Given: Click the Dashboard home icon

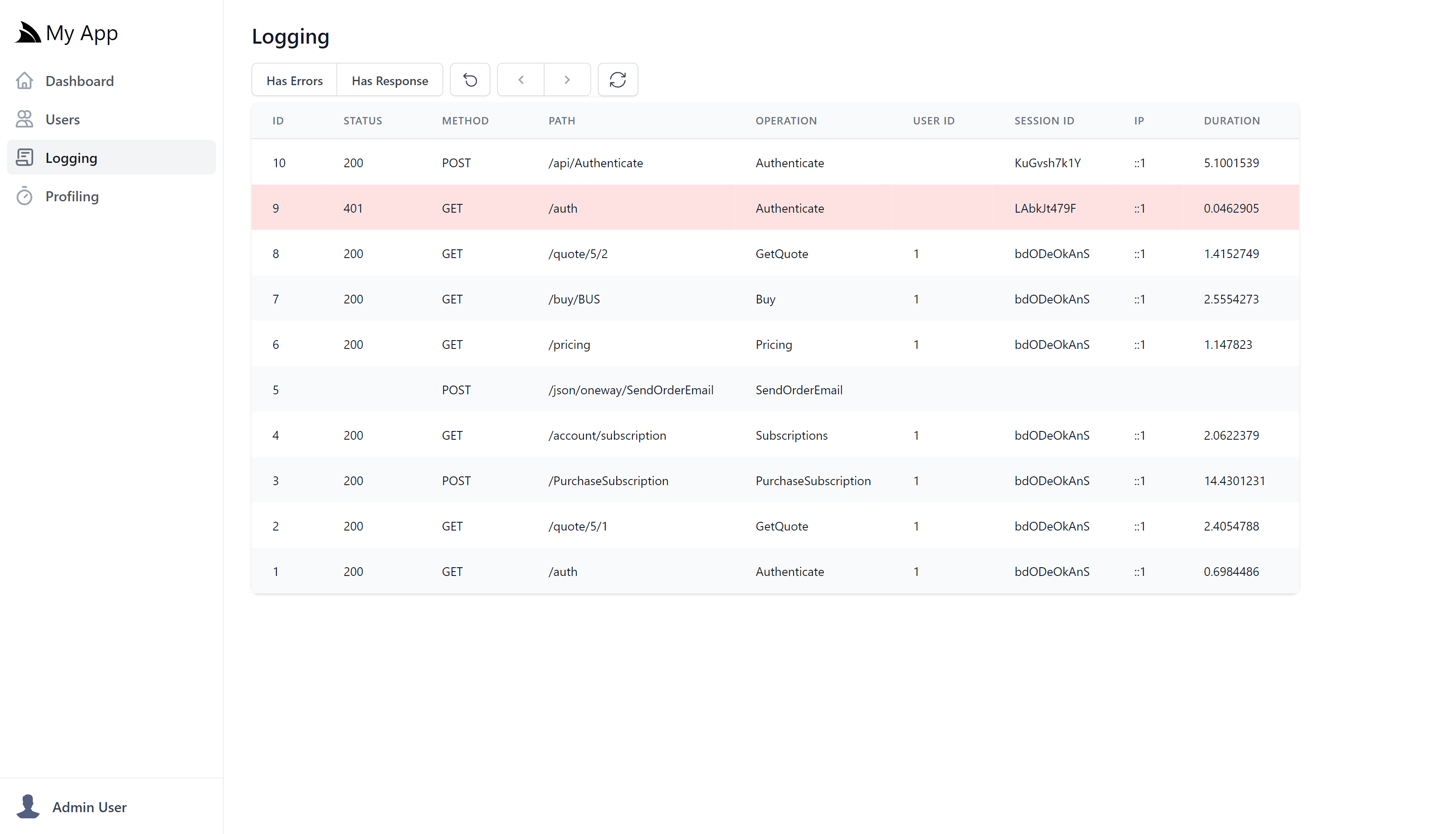Looking at the screenshot, I should click(24, 81).
